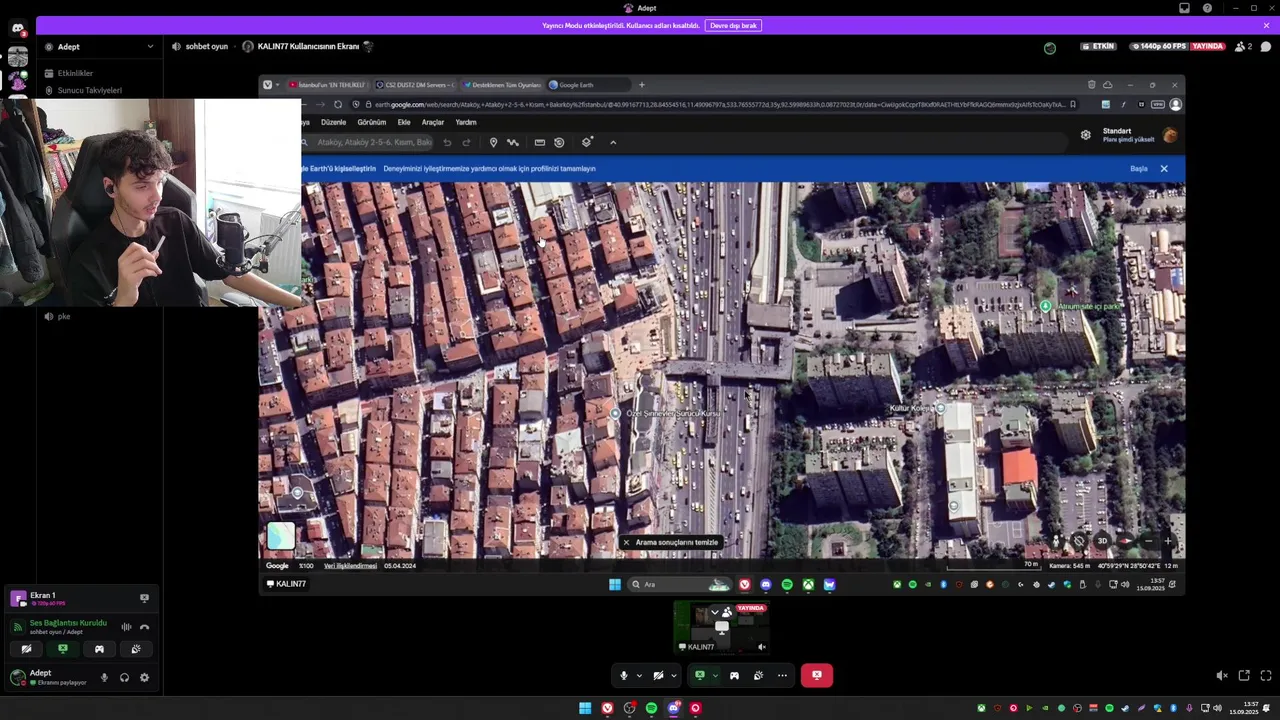Enter fullscreen for the stream
Image resolution: width=1280 pixels, height=720 pixels.
(x=1266, y=676)
